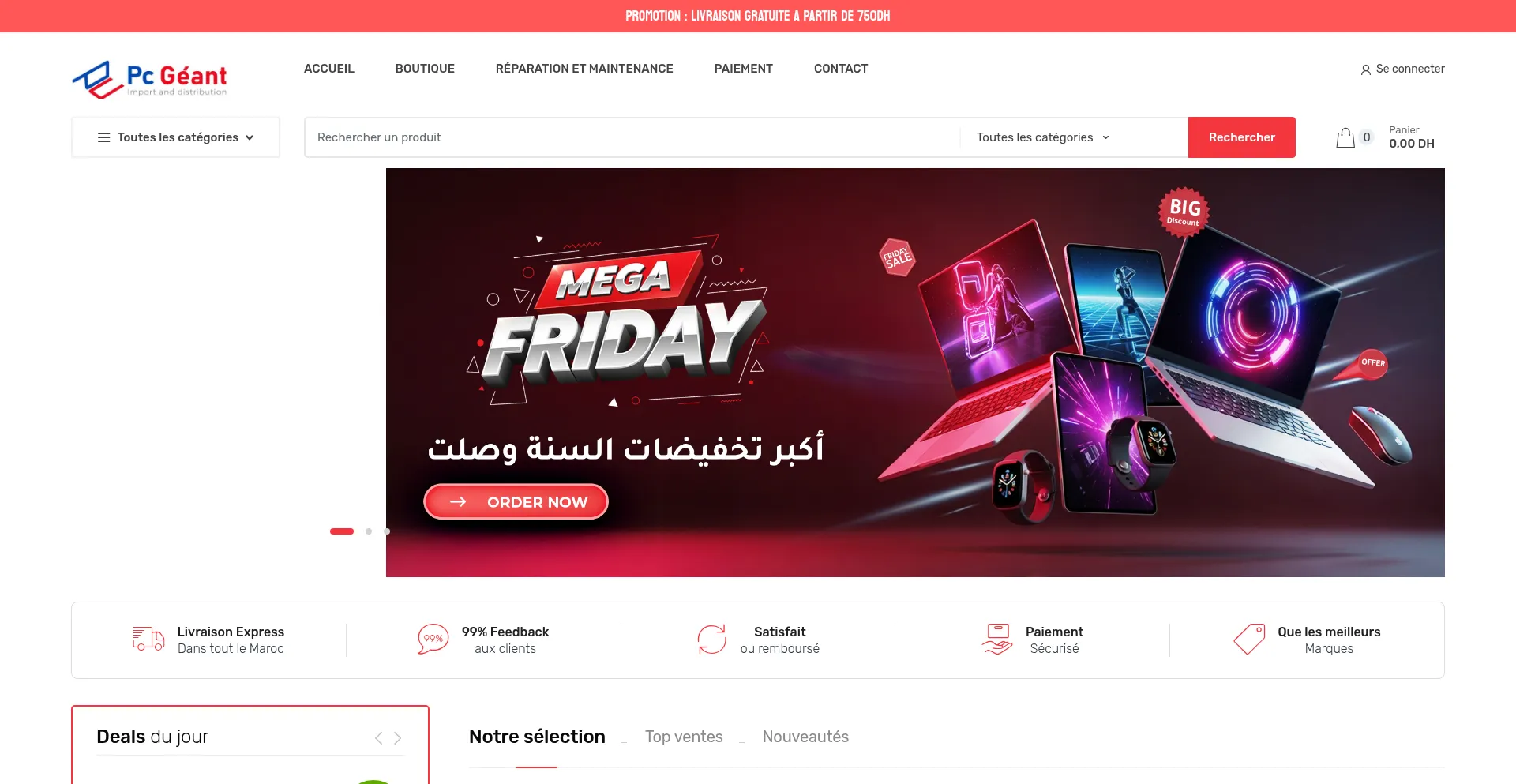Go to next Deals du jour item

[397, 738]
